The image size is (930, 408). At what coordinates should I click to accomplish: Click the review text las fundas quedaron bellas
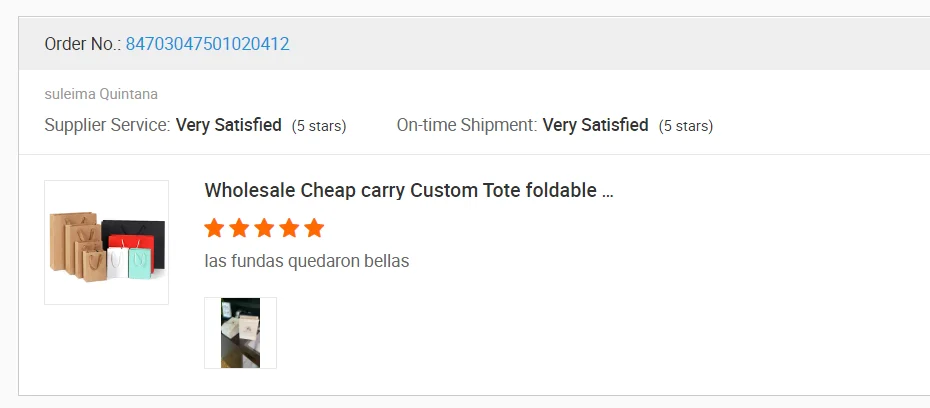(x=306, y=261)
